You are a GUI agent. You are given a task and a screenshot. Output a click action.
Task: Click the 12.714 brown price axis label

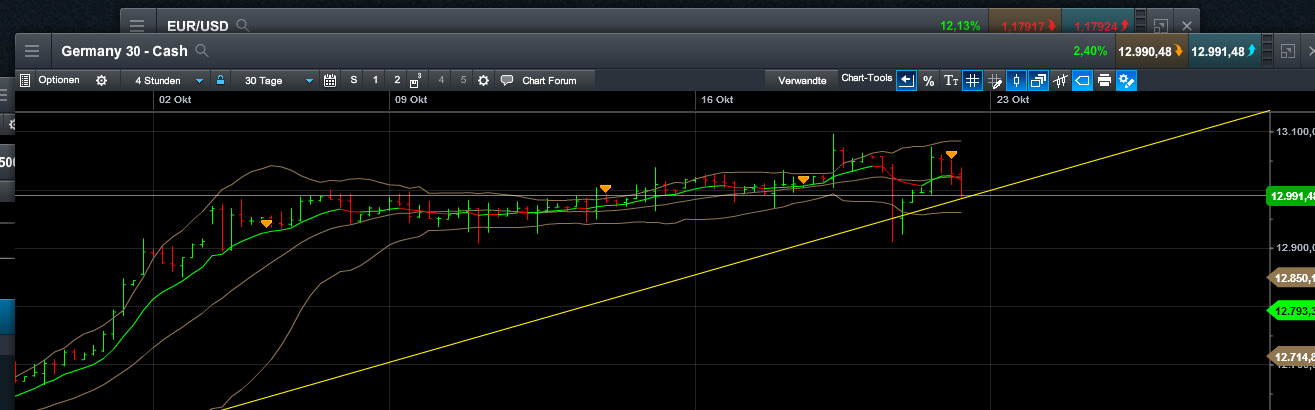pyautogui.click(x=1290, y=356)
